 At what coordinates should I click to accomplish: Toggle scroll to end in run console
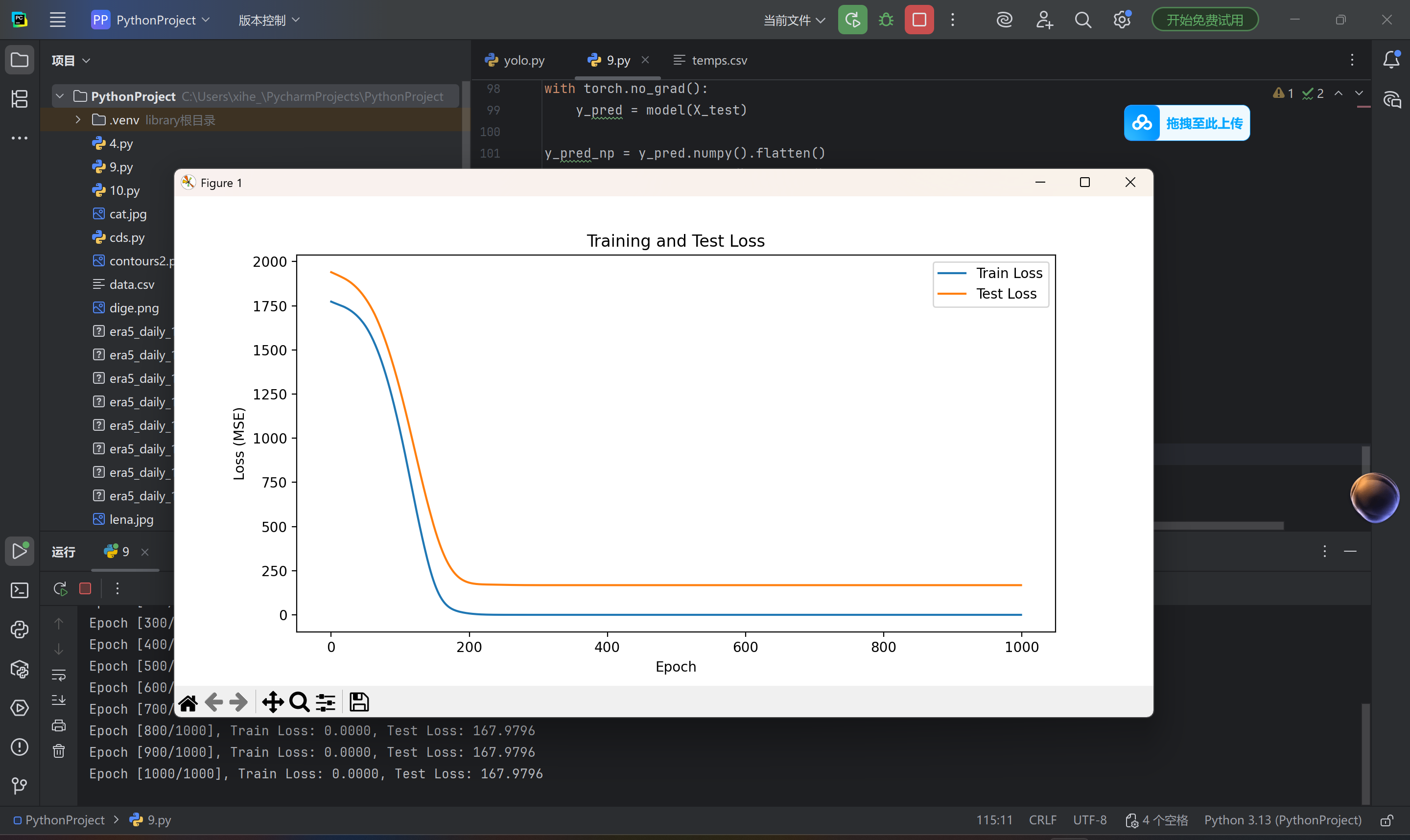point(59,700)
